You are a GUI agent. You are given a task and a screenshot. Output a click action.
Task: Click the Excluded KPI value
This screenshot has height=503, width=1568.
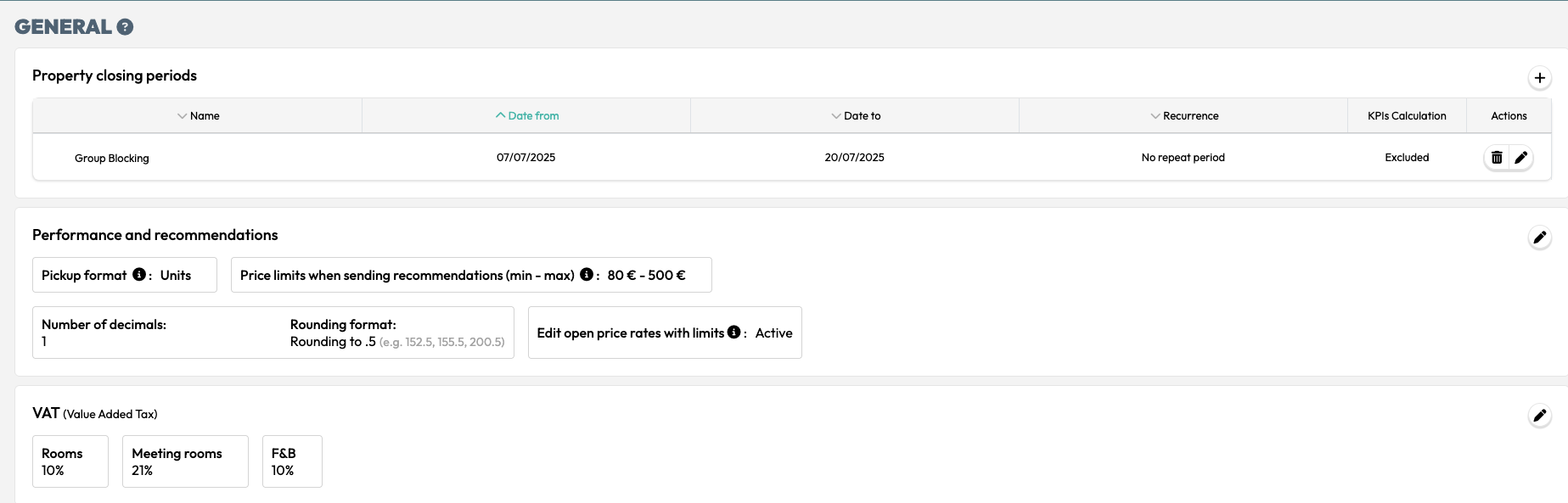tap(1407, 158)
